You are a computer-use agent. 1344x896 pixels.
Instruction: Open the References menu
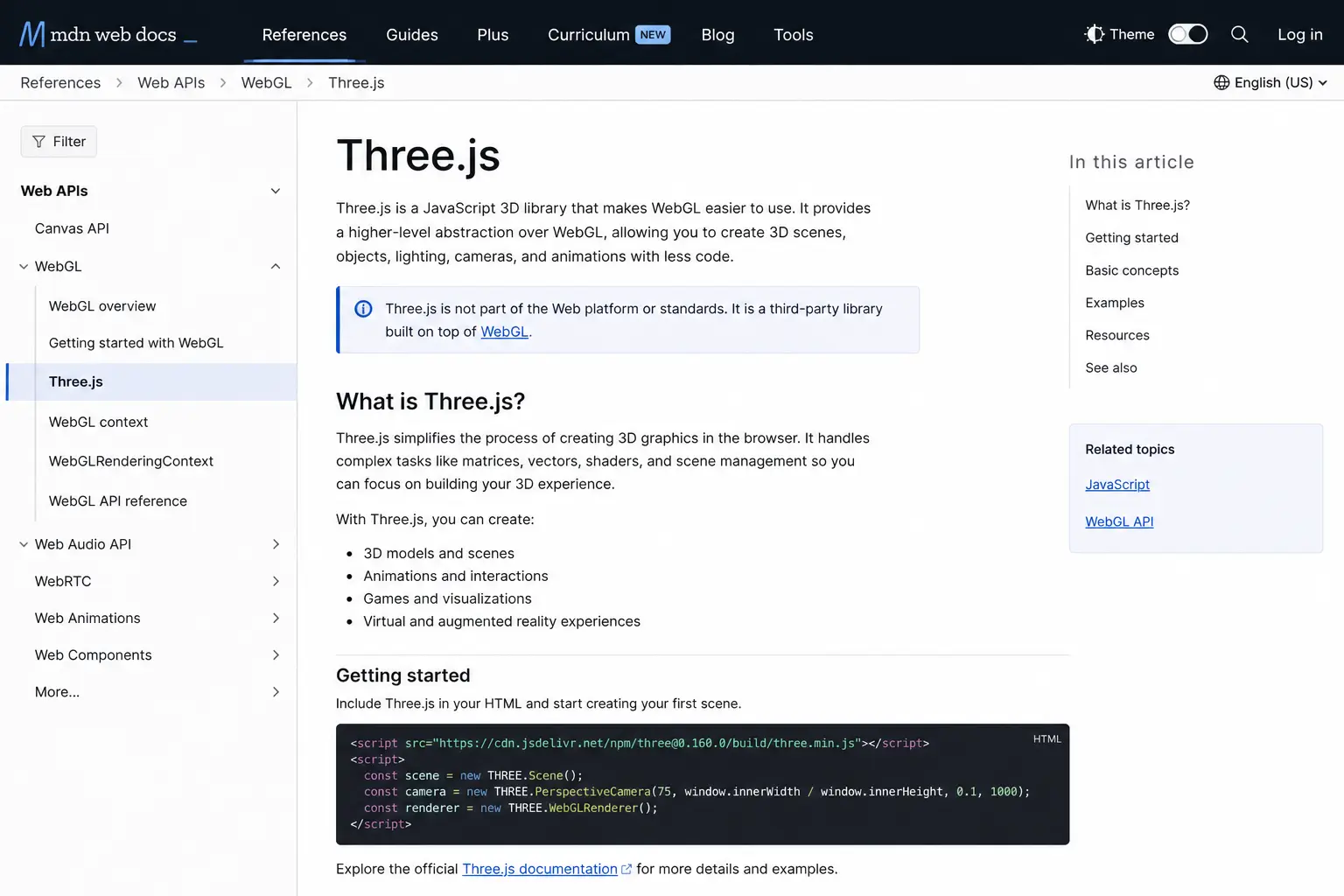[x=304, y=35]
